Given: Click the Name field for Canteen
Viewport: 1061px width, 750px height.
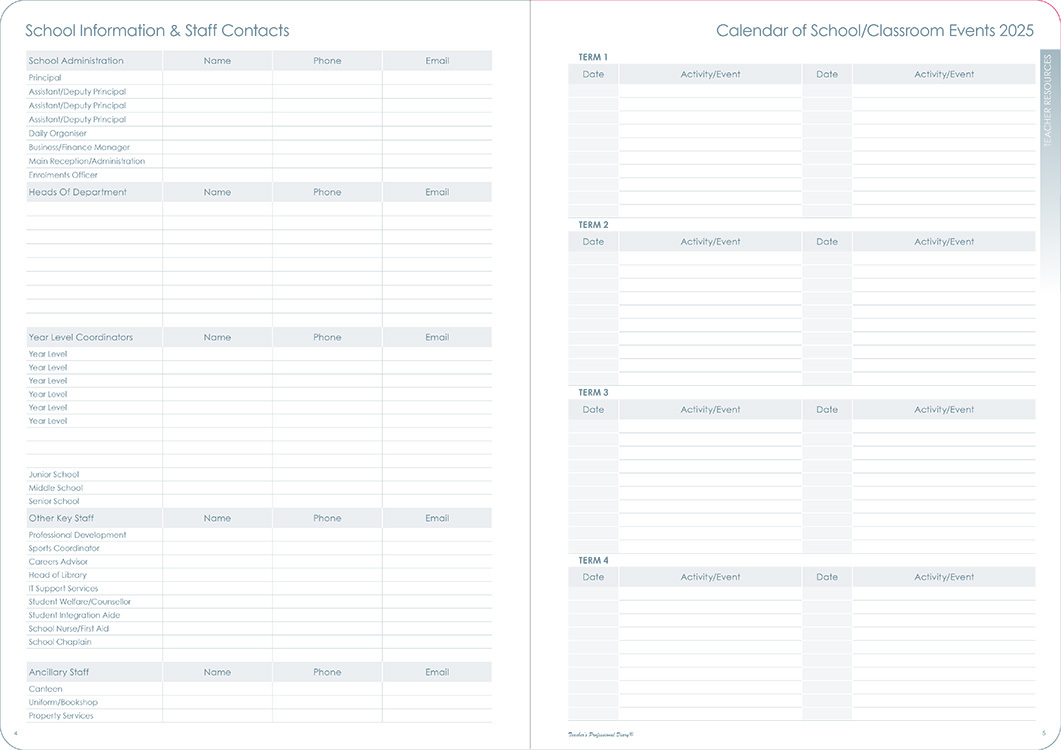Looking at the screenshot, I should [217, 689].
